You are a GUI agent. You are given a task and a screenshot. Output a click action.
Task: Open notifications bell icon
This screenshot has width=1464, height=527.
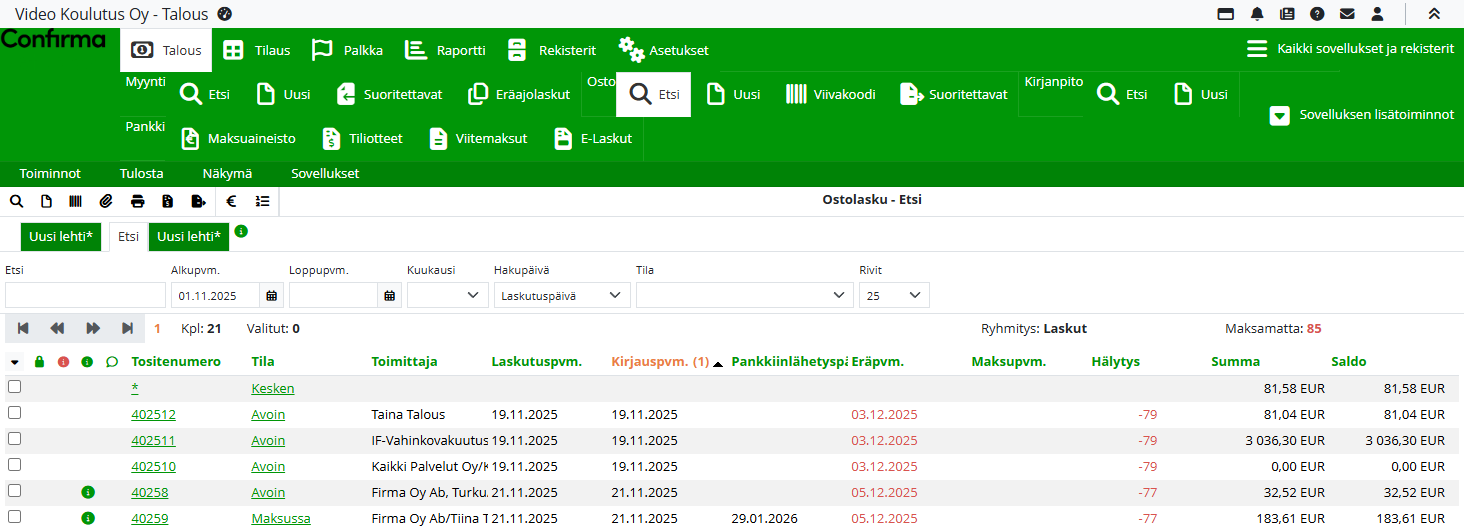pyautogui.click(x=1257, y=14)
